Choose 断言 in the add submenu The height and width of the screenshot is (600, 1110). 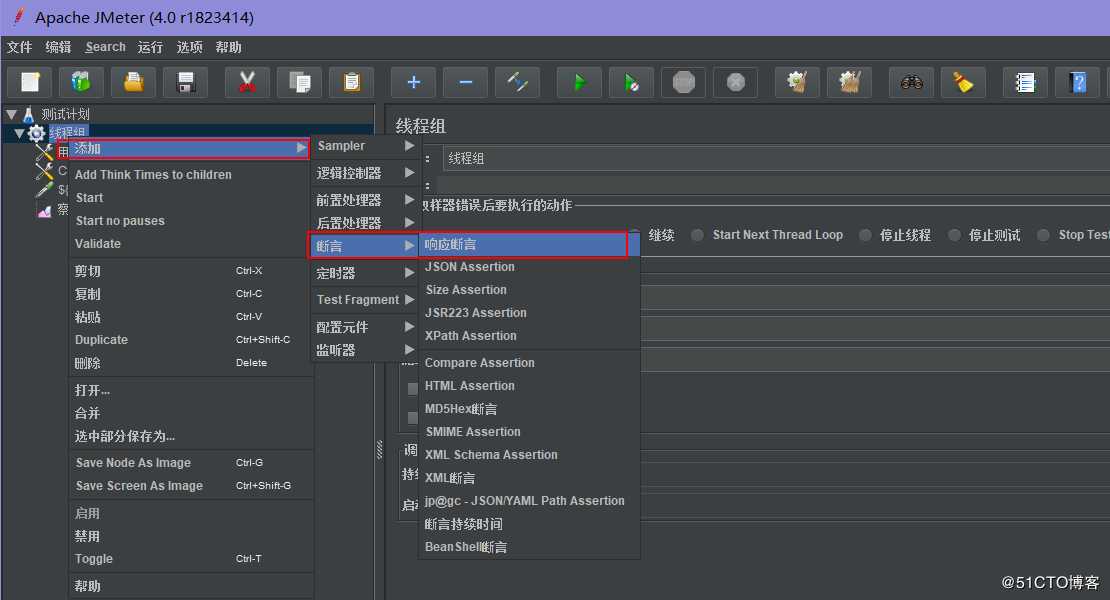coord(364,246)
